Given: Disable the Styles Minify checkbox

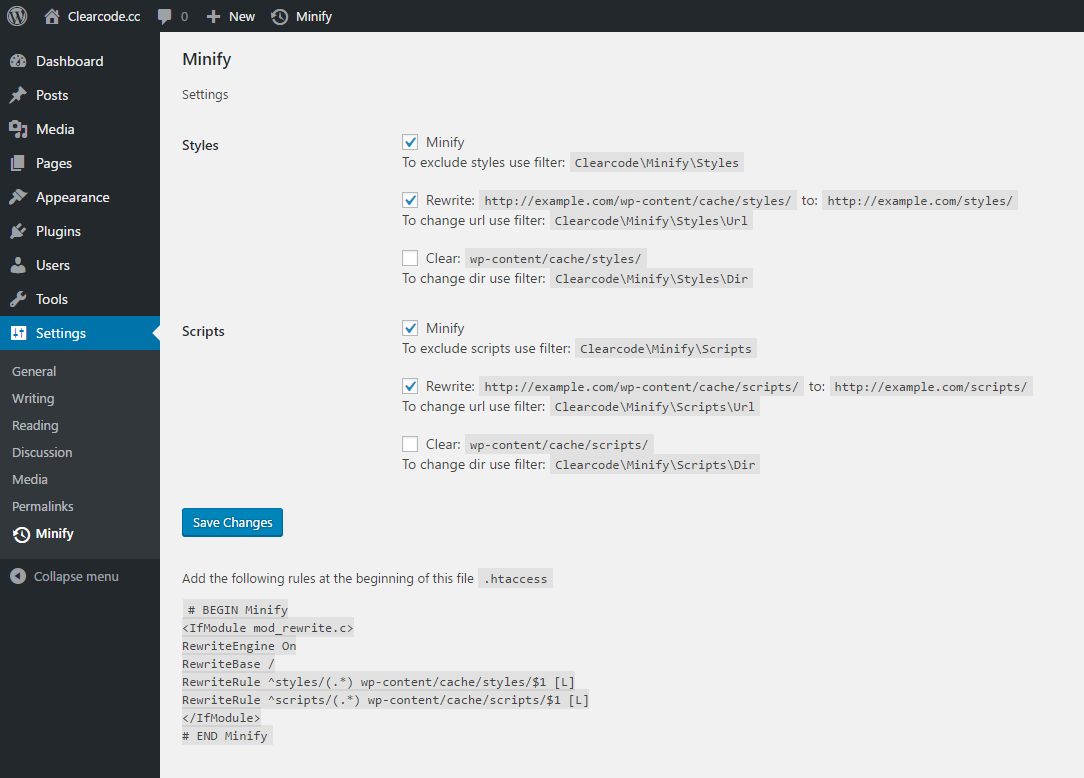Looking at the screenshot, I should pos(410,142).
